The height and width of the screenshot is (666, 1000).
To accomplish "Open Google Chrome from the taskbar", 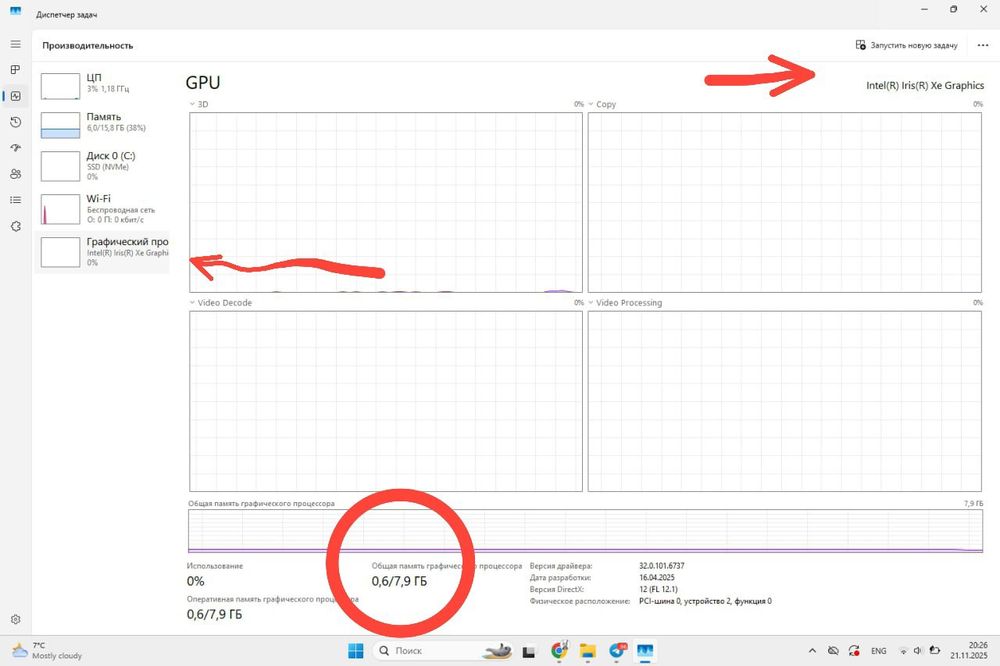I will click(x=559, y=651).
